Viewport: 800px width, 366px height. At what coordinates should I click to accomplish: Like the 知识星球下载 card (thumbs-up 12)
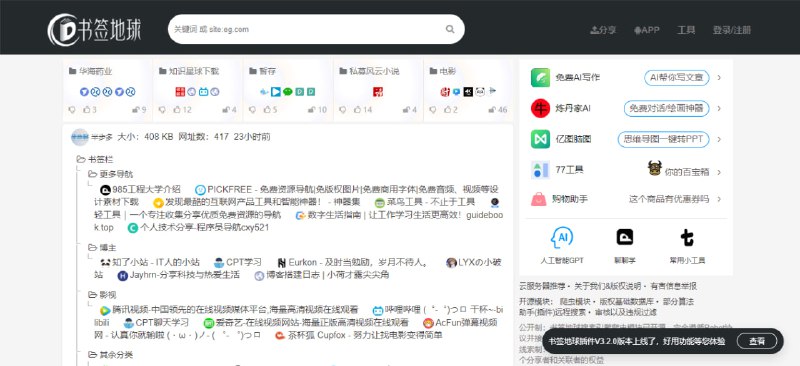pos(182,110)
